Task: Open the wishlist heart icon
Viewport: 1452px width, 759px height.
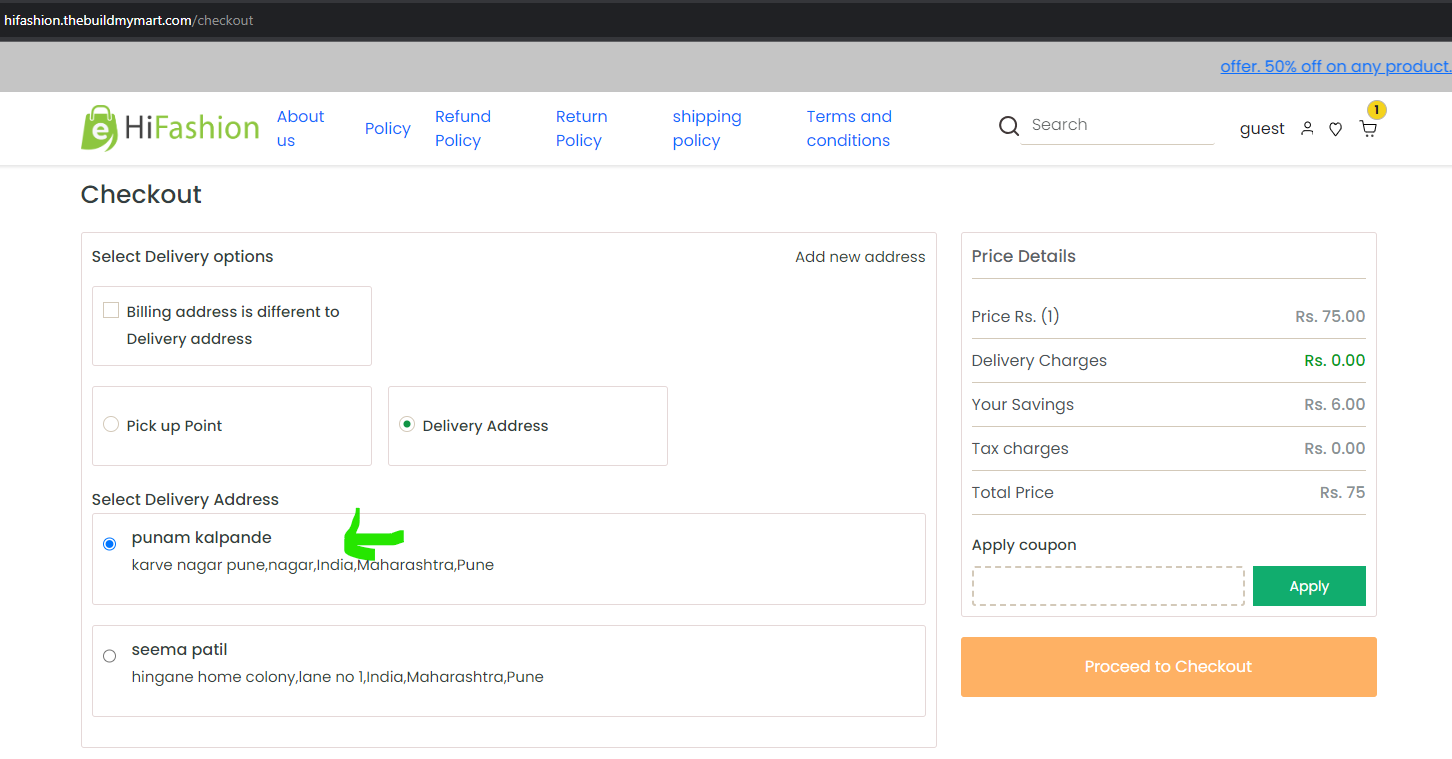Action: click(x=1335, y=129)
